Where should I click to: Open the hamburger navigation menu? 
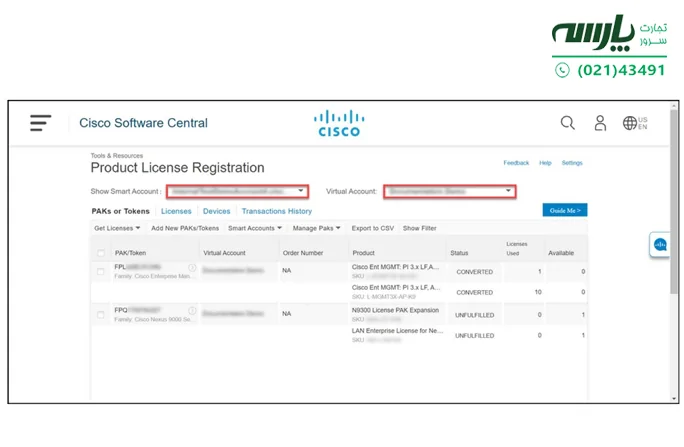point(40,123)
